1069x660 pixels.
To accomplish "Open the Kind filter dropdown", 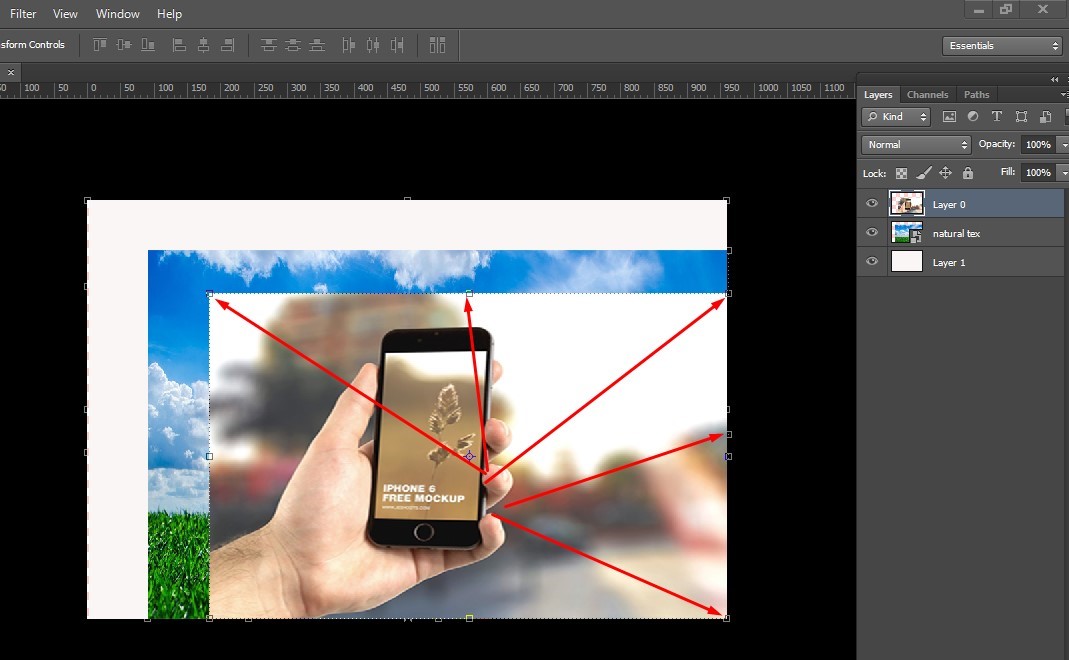I will point(896,117).
